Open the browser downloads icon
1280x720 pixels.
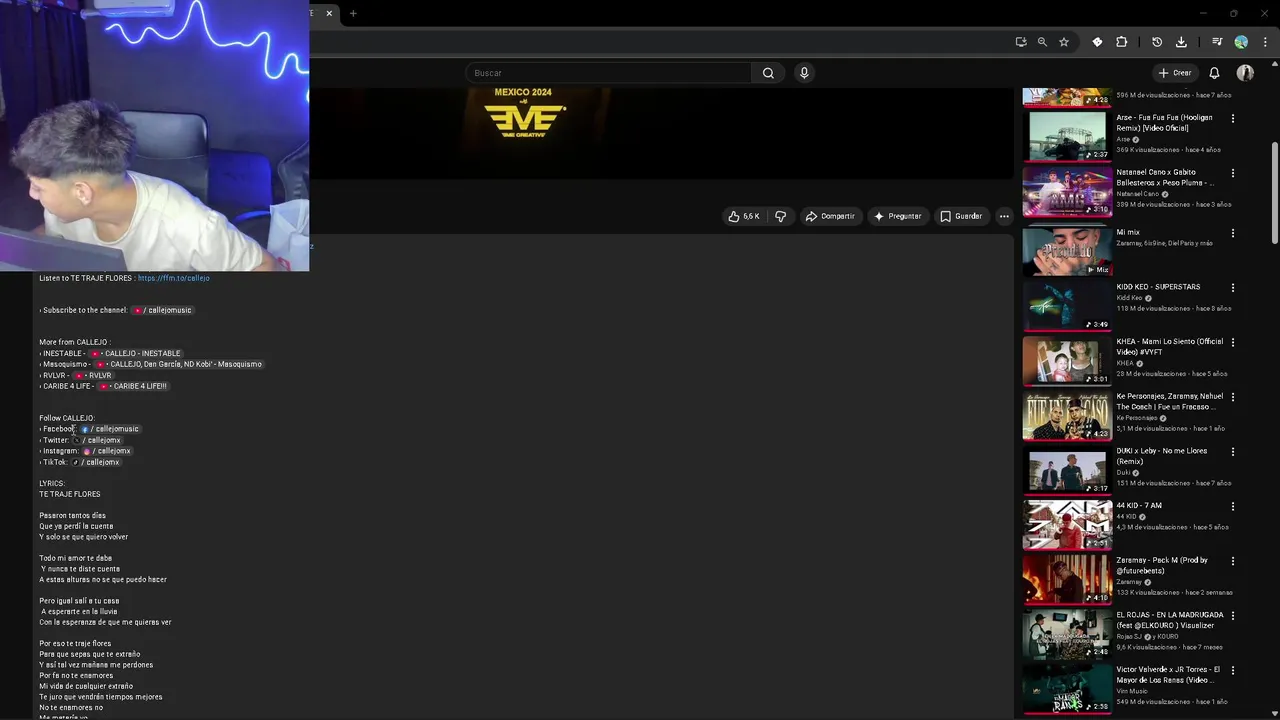pos(1181,42)
